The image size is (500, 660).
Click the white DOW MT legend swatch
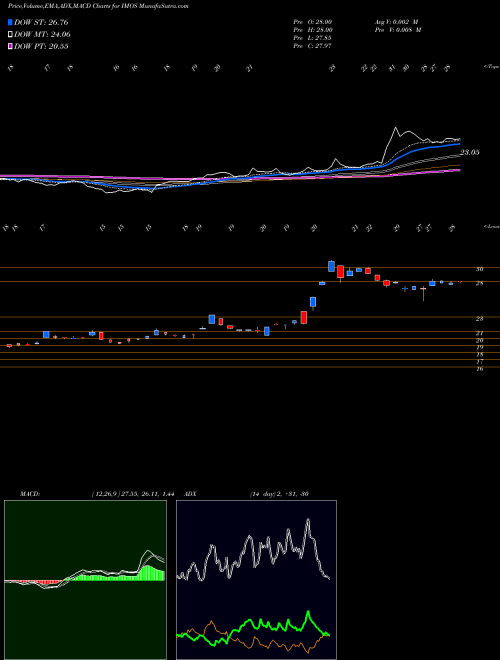[10, 35]
